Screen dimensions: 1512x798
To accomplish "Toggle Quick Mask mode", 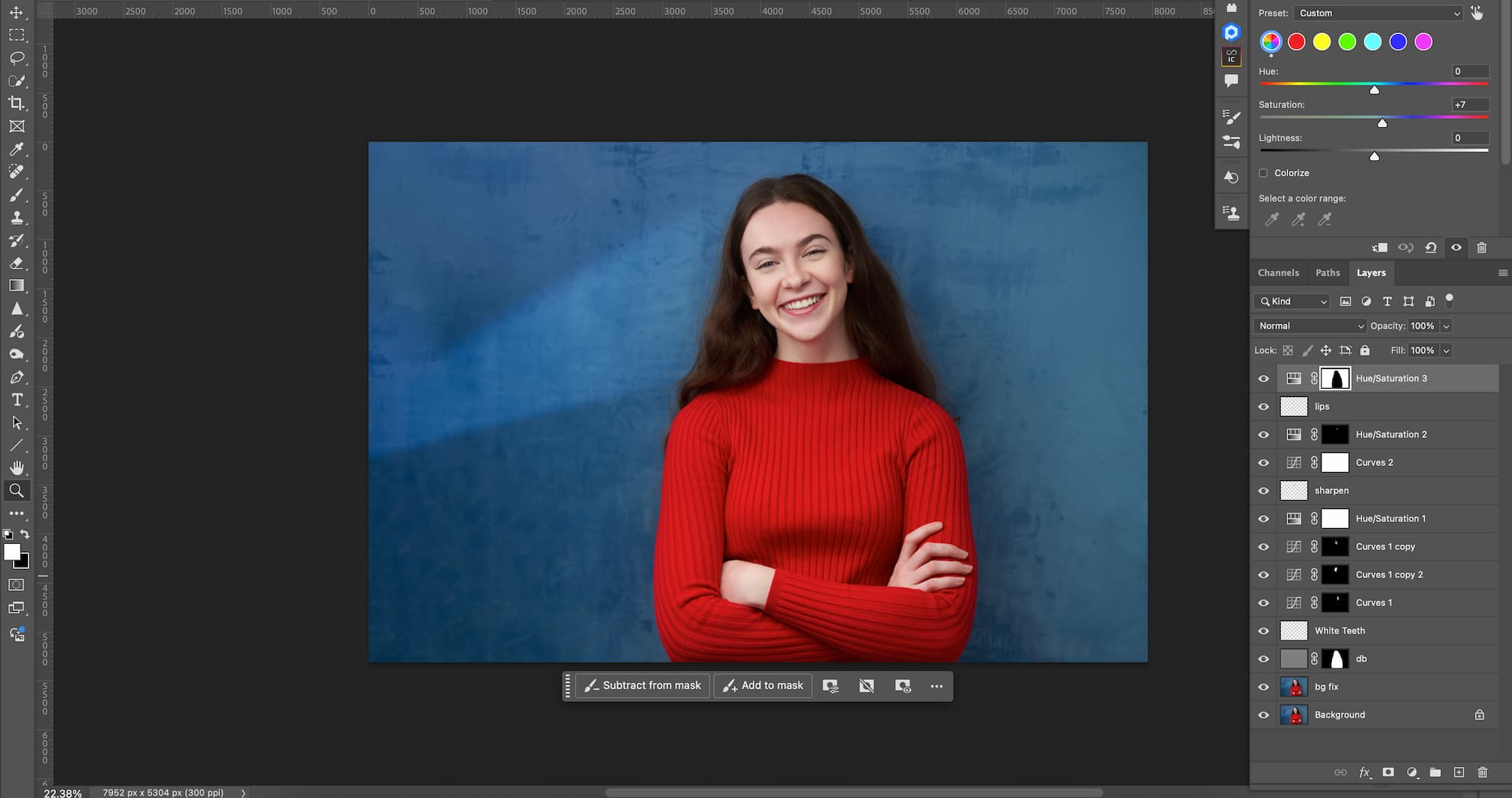I will [x=16, y=585].
